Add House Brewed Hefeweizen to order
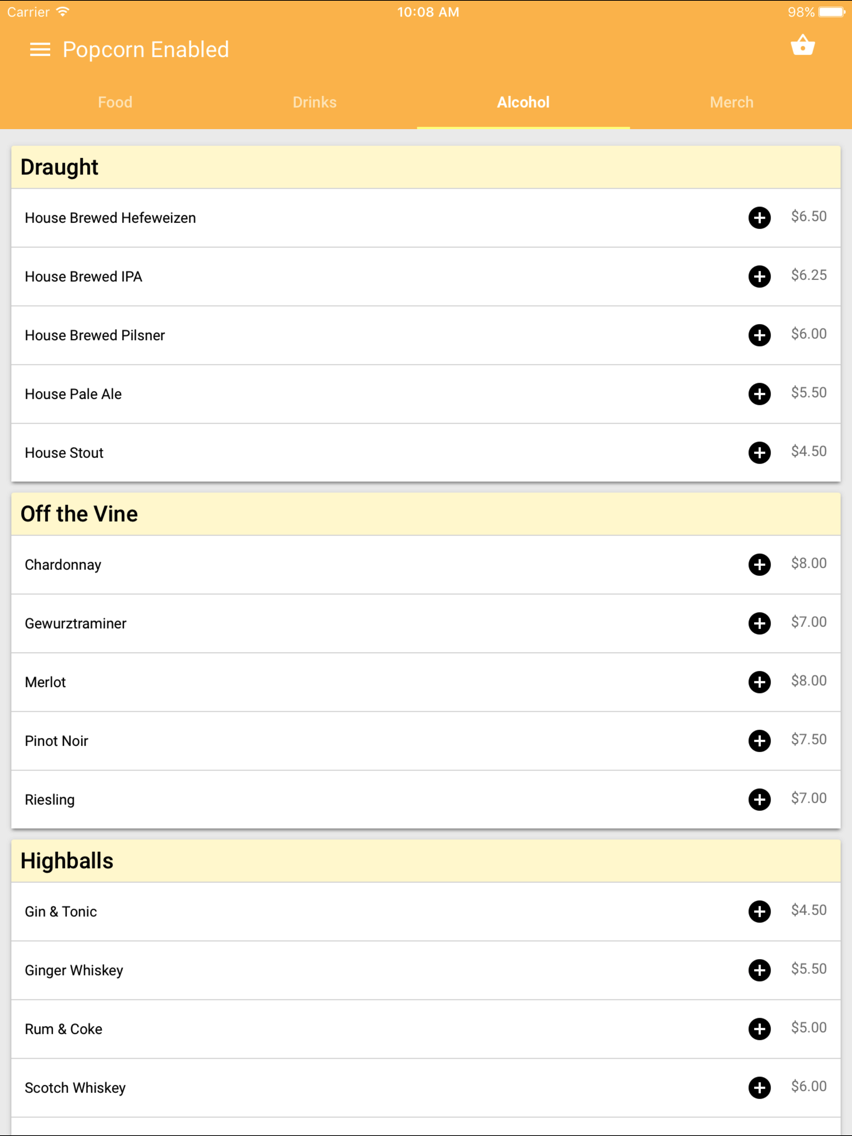The image size is (852, 1136). pos(759,217)
